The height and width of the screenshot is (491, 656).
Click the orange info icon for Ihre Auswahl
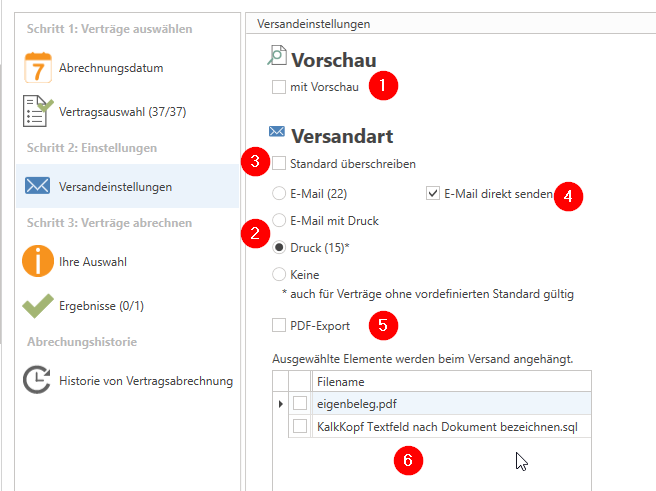pyautogui.click(x=37, y=261)
